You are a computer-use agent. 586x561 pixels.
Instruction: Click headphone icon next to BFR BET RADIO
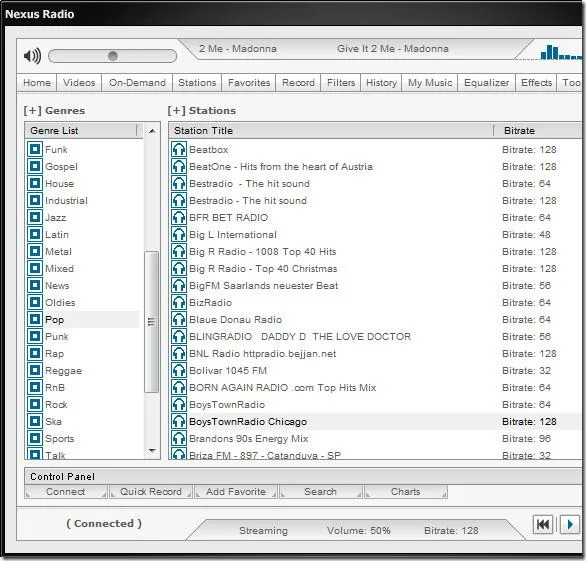click(179, 218)
